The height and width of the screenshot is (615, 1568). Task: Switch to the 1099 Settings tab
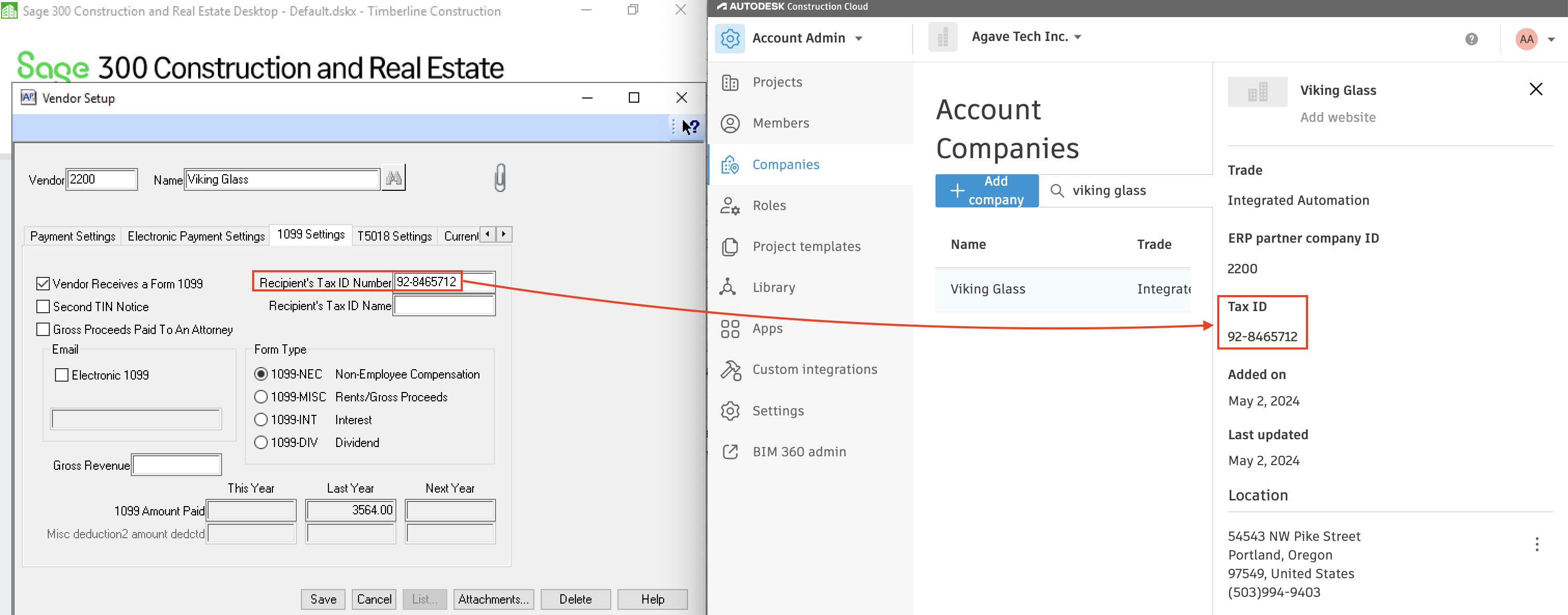pos(310,234)
